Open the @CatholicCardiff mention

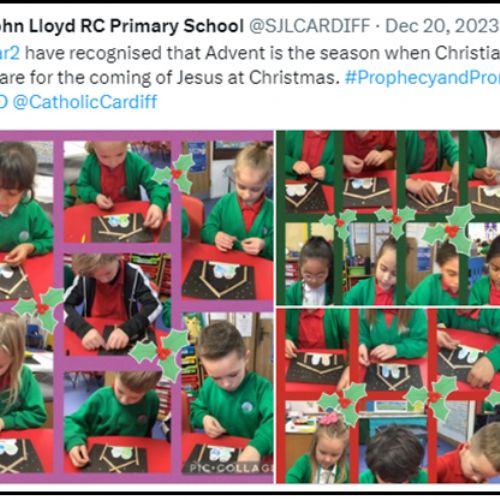tap(85, 102)
